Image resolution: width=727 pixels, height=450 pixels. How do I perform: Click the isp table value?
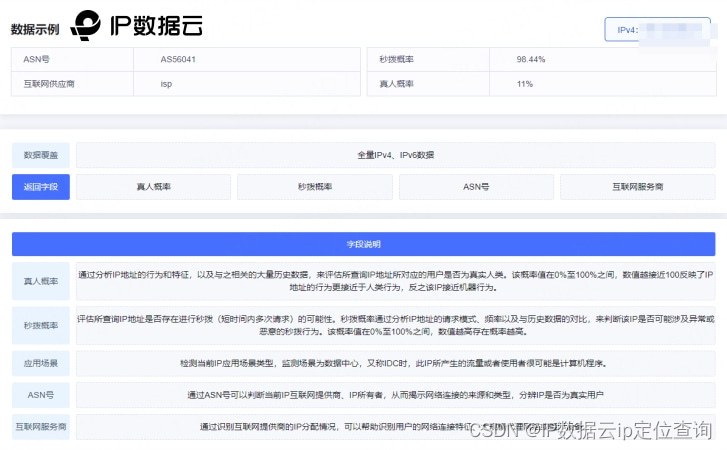pos(166,84)
